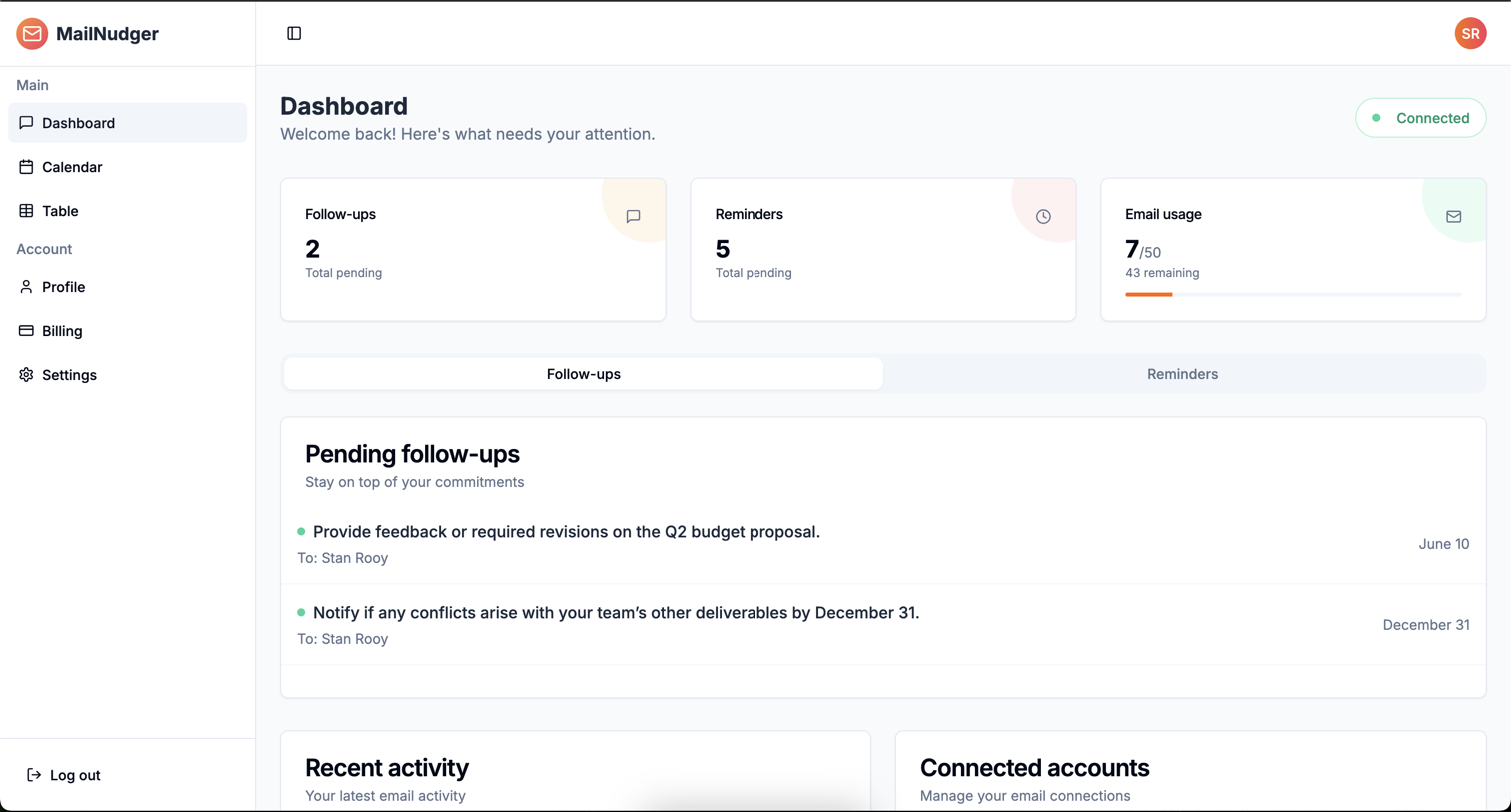
Task: Select the Follow-ups tab
Action: click(583, 374)
